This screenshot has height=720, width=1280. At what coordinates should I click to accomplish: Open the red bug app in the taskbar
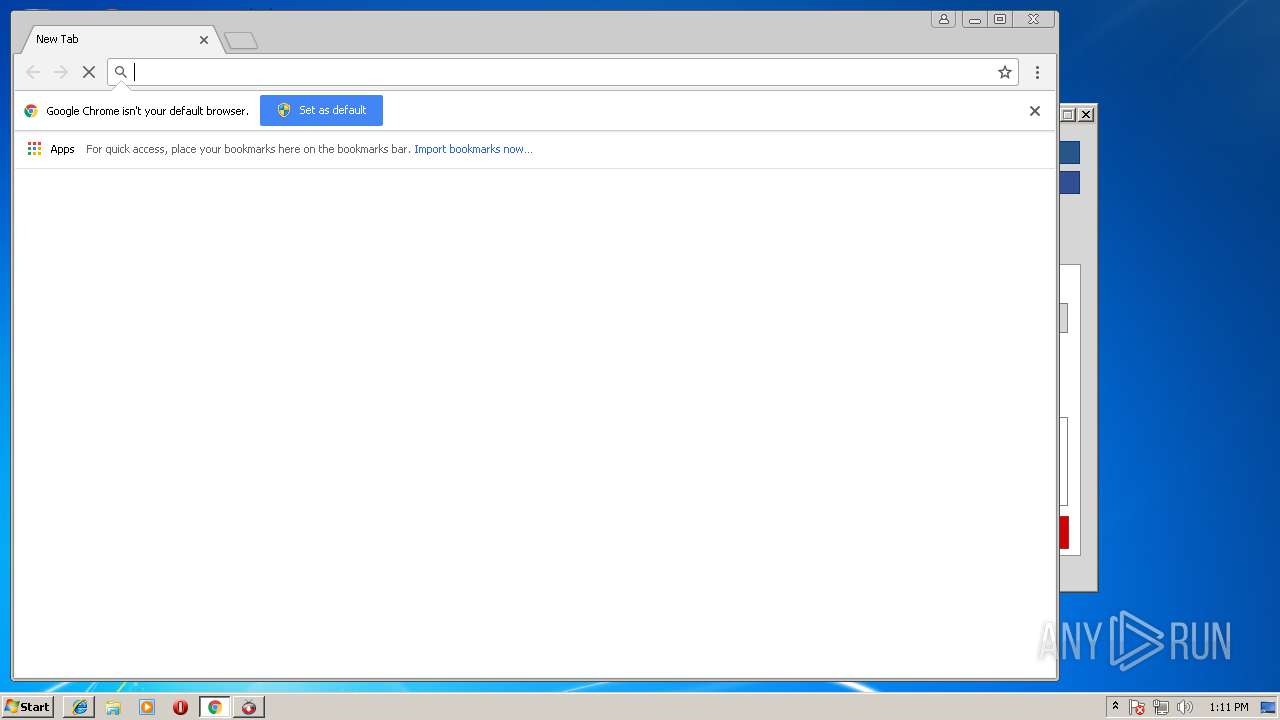[x=249, y=707]
